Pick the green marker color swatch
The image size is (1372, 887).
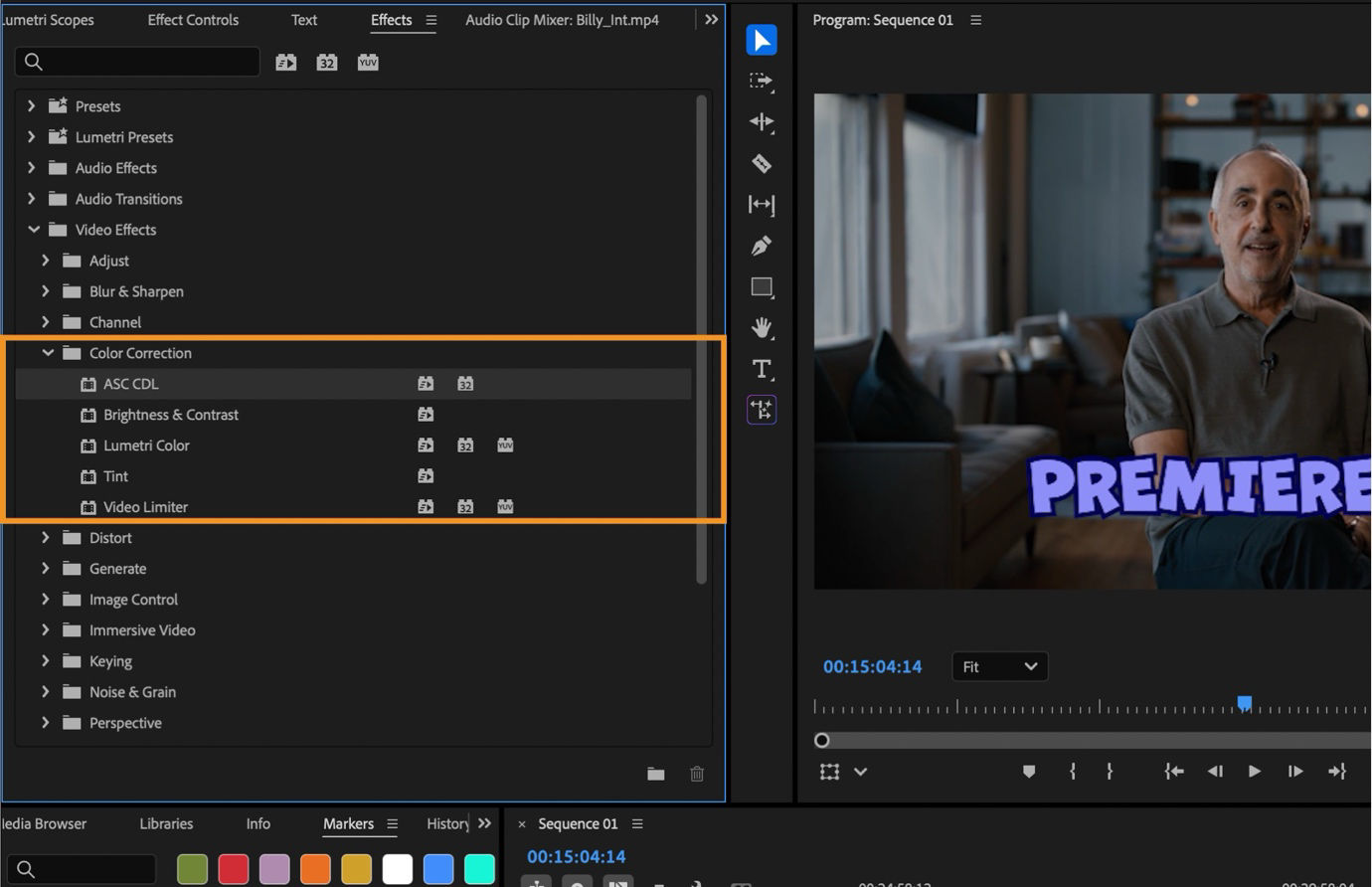pos(192,868)
